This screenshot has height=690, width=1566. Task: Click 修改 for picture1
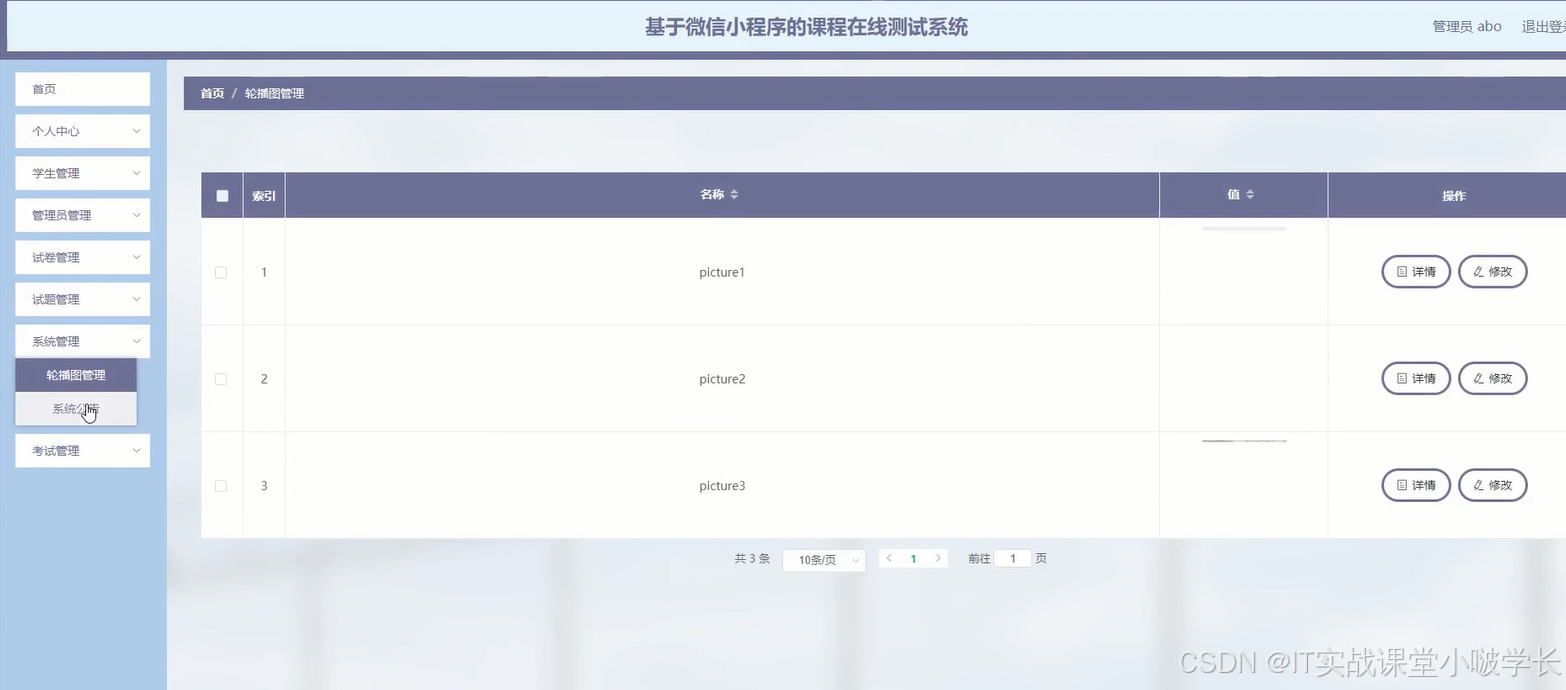(x=1493, y=271)
